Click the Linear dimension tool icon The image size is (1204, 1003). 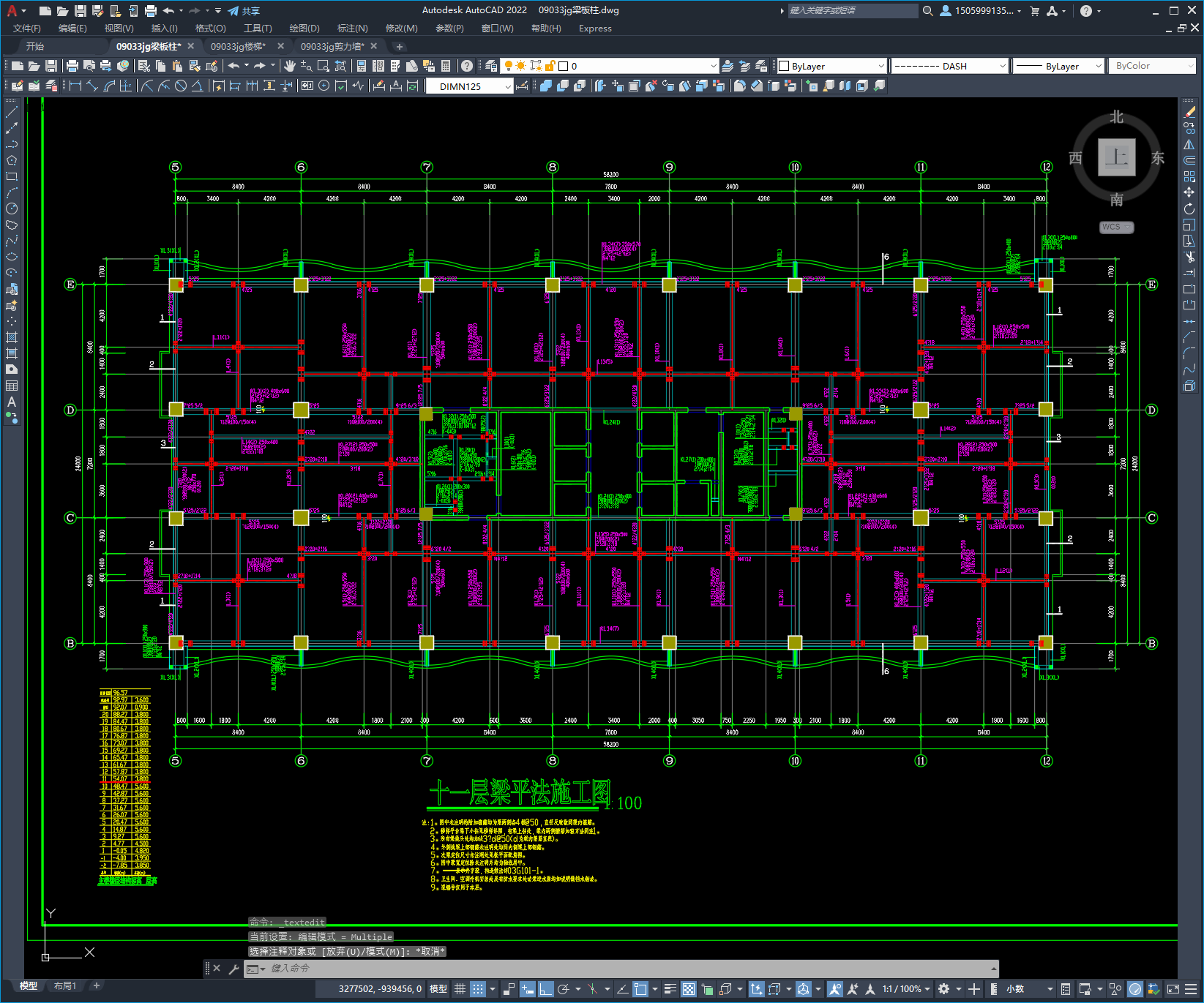coord(75,86)
